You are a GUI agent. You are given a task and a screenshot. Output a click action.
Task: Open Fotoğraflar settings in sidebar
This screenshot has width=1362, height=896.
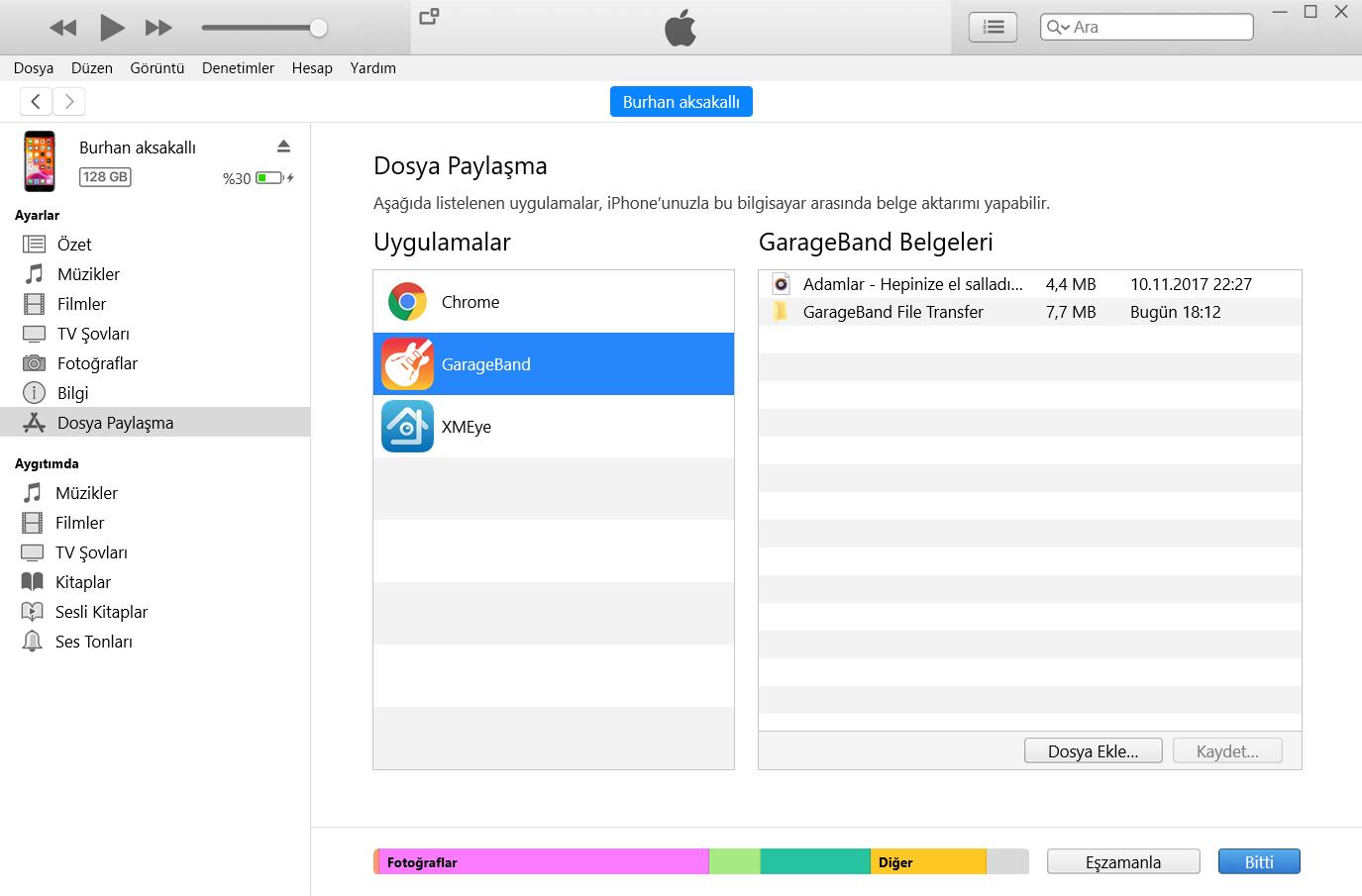point(97,363)
